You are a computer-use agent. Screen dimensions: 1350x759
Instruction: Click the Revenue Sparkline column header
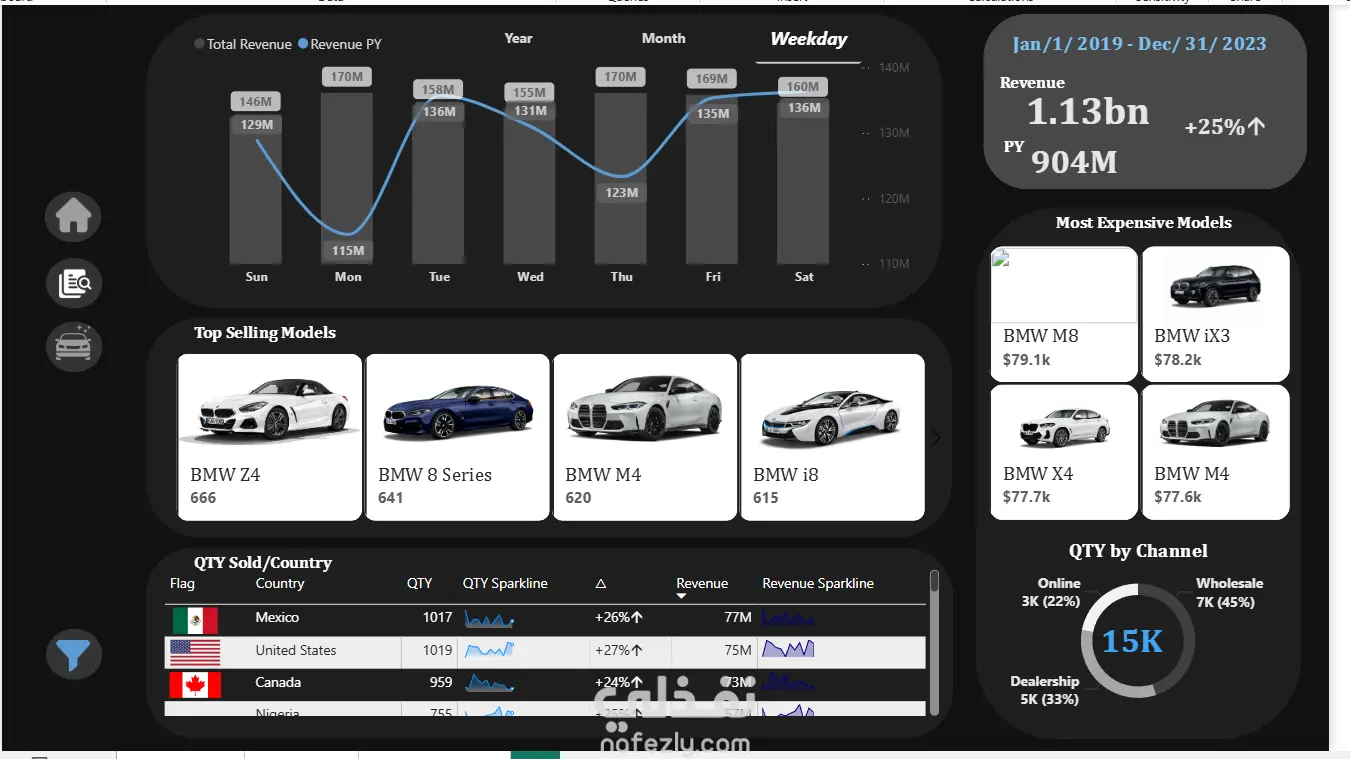coord(818,583)
